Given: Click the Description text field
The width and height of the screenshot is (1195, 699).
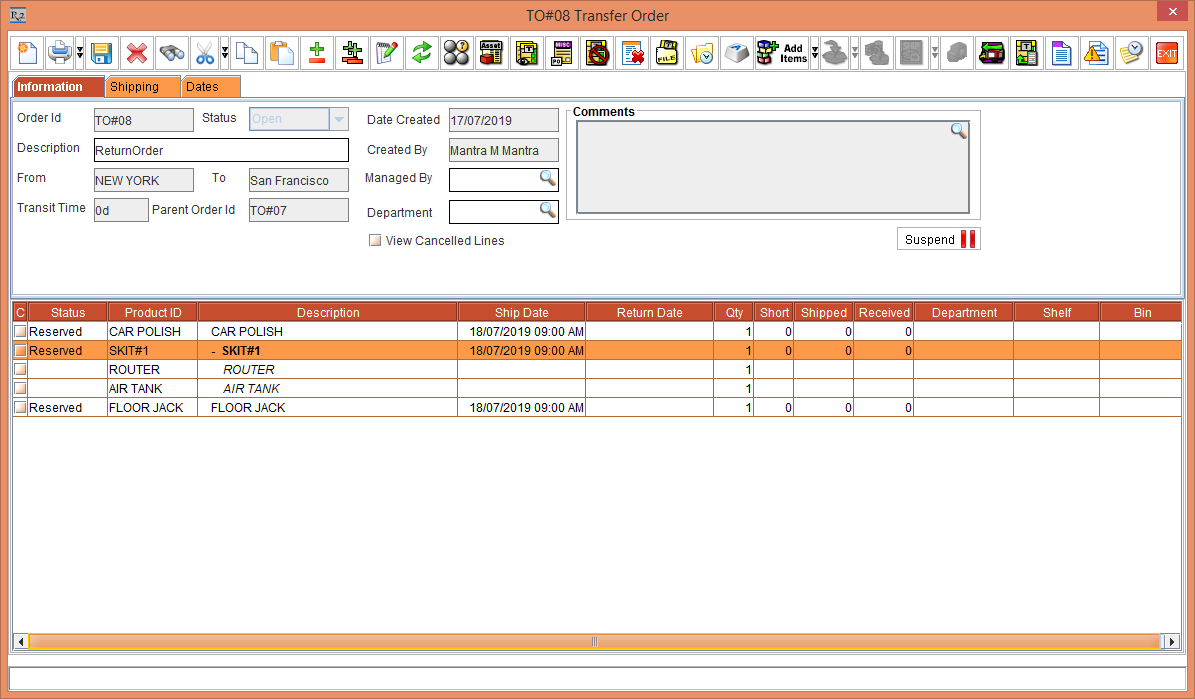Looking at the screenshot, I should (x=221, y=150).
